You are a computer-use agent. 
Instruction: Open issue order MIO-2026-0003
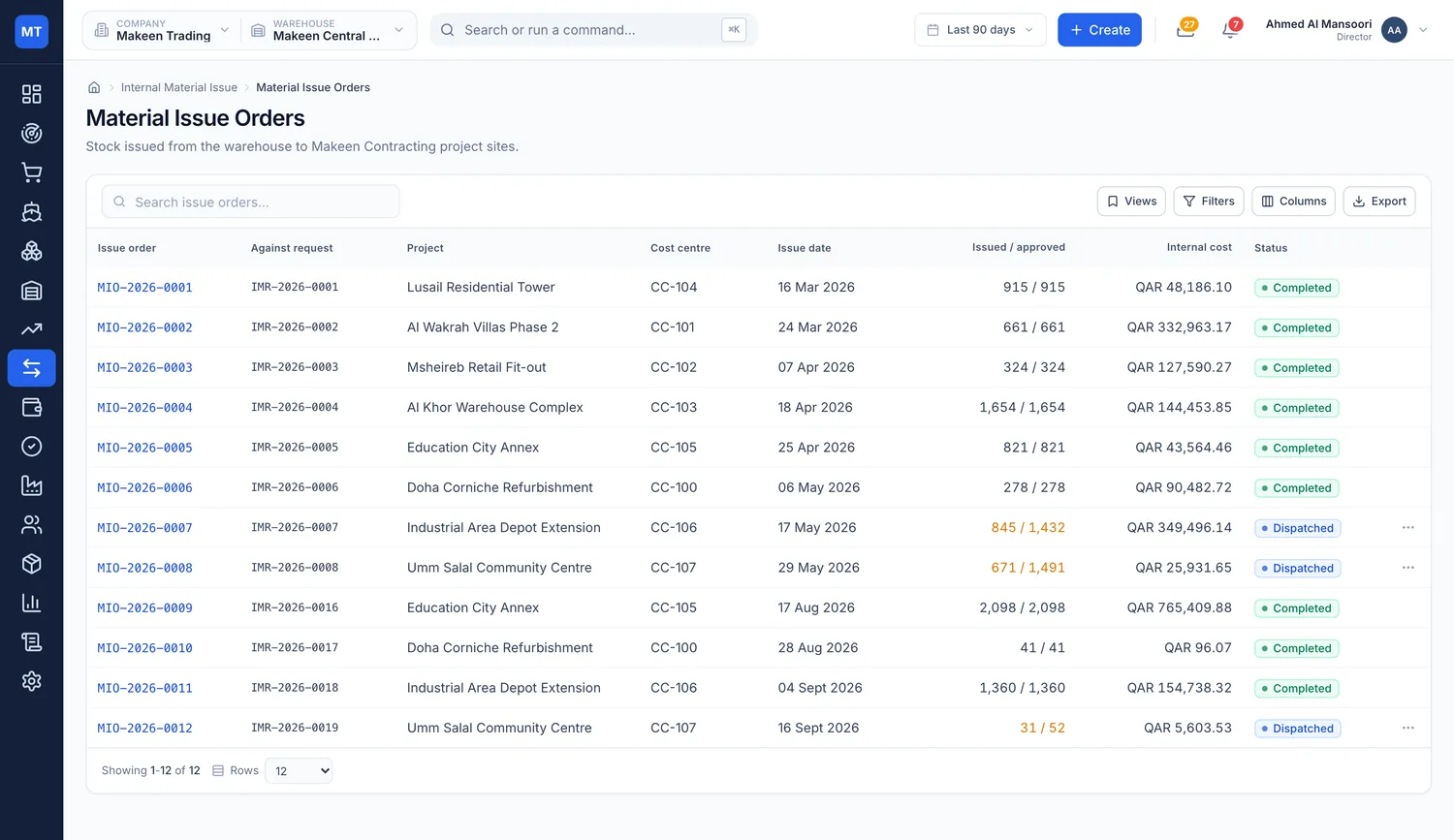tap(144, 367)
